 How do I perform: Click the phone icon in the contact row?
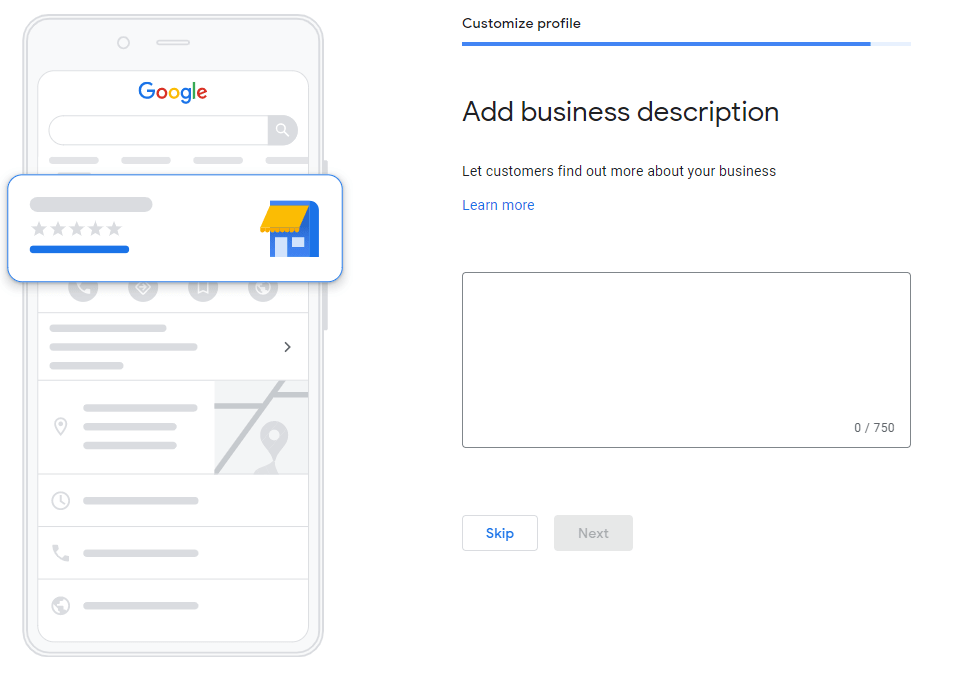[61, 552]
